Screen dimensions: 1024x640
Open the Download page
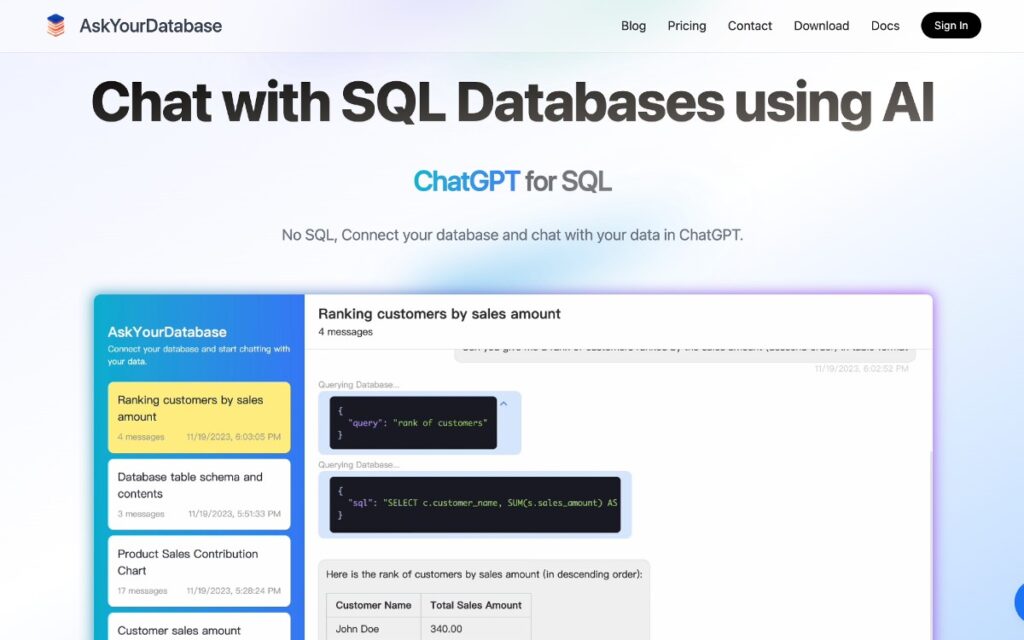(821, 26)
